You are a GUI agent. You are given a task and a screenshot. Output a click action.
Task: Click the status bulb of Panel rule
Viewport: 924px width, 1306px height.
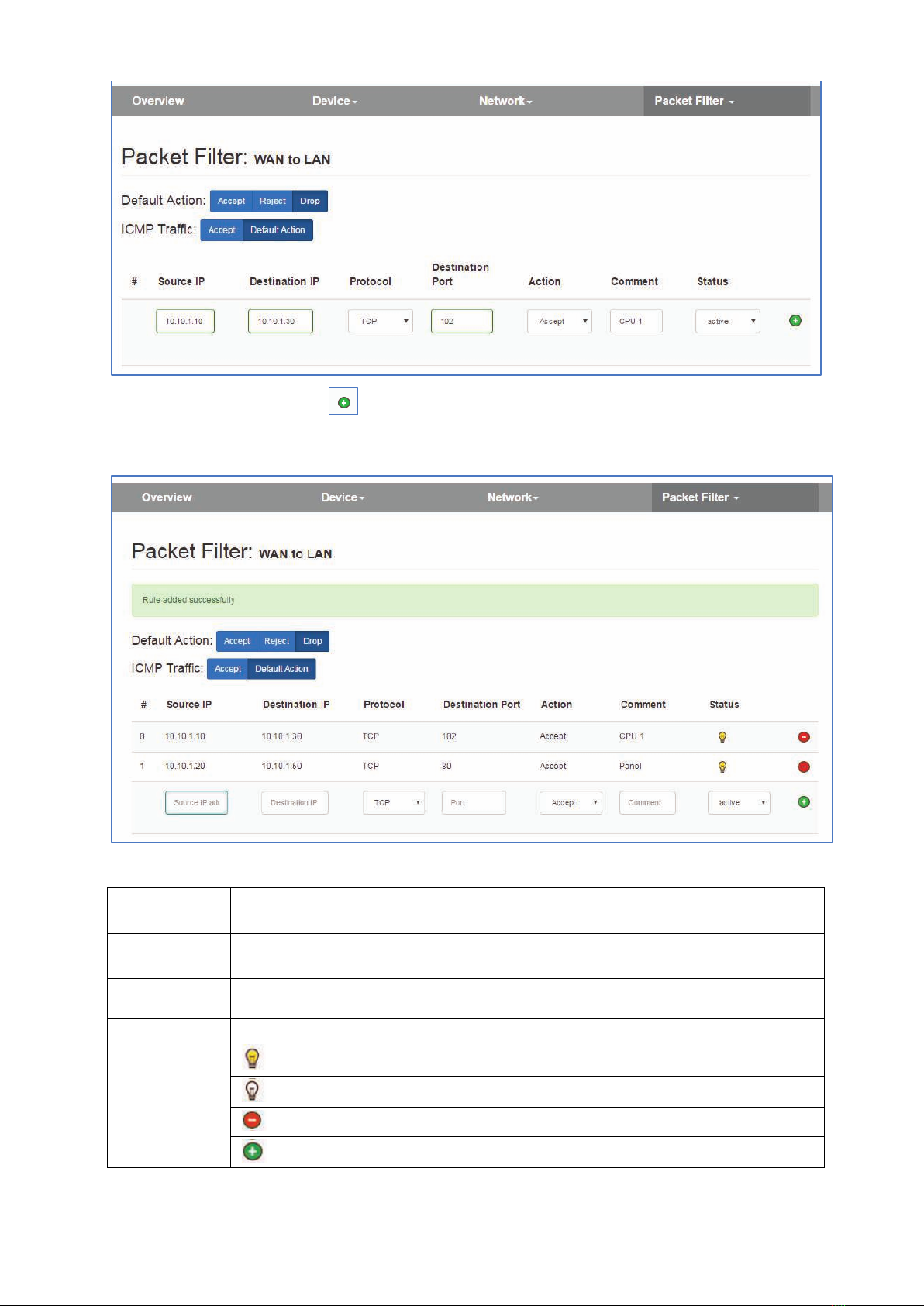tap(722, 767)
